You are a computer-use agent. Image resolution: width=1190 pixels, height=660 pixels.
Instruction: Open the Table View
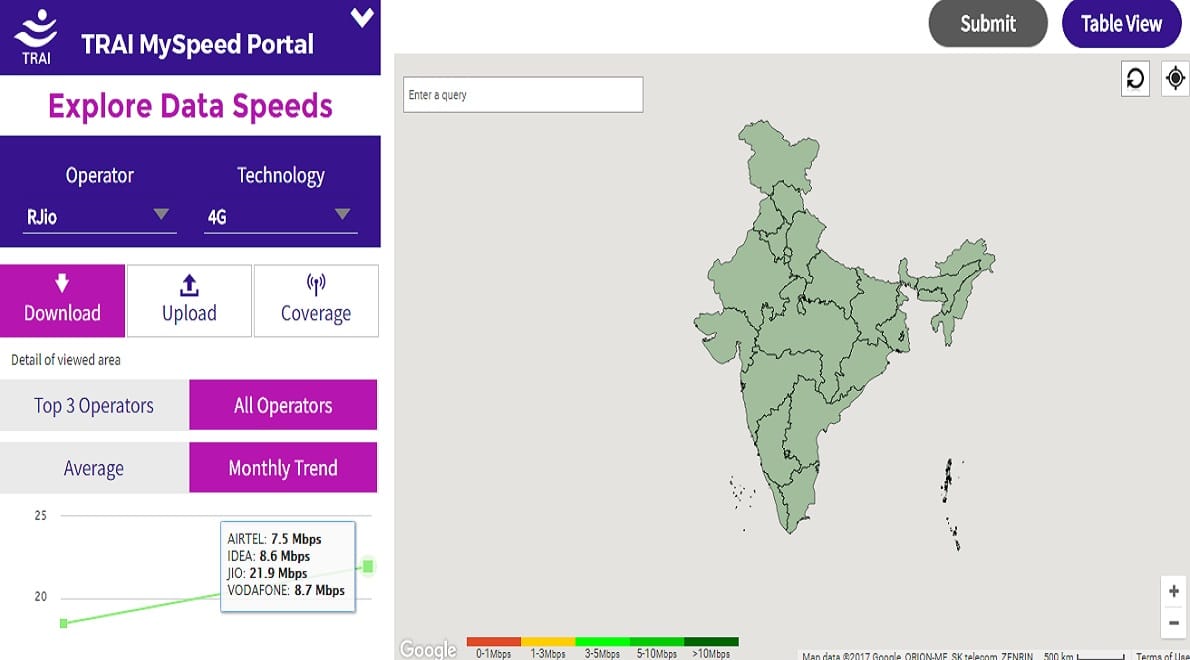(x=1121, y=24)
